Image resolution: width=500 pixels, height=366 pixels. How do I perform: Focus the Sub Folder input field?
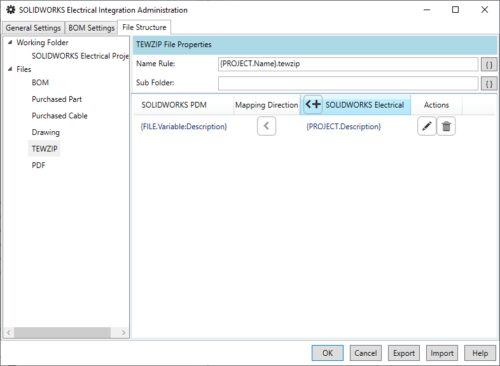pos(348,83)
